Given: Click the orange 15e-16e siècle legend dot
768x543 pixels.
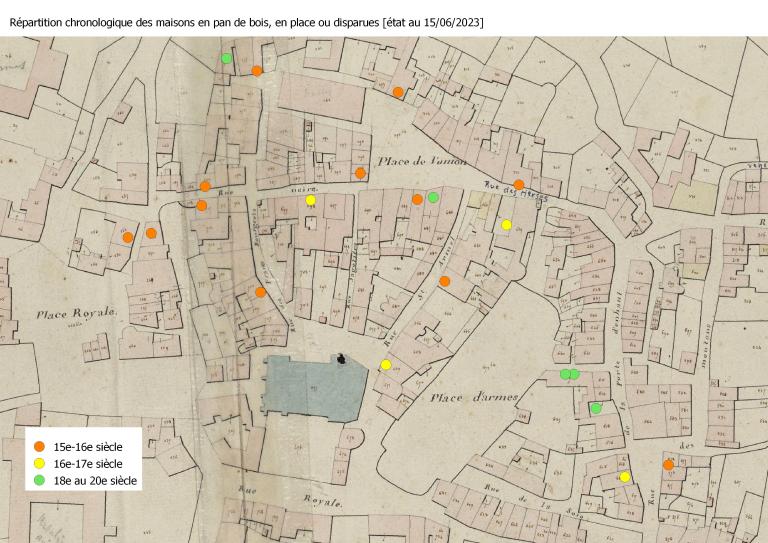Looking at the screenshot, I should click(39, 446).
